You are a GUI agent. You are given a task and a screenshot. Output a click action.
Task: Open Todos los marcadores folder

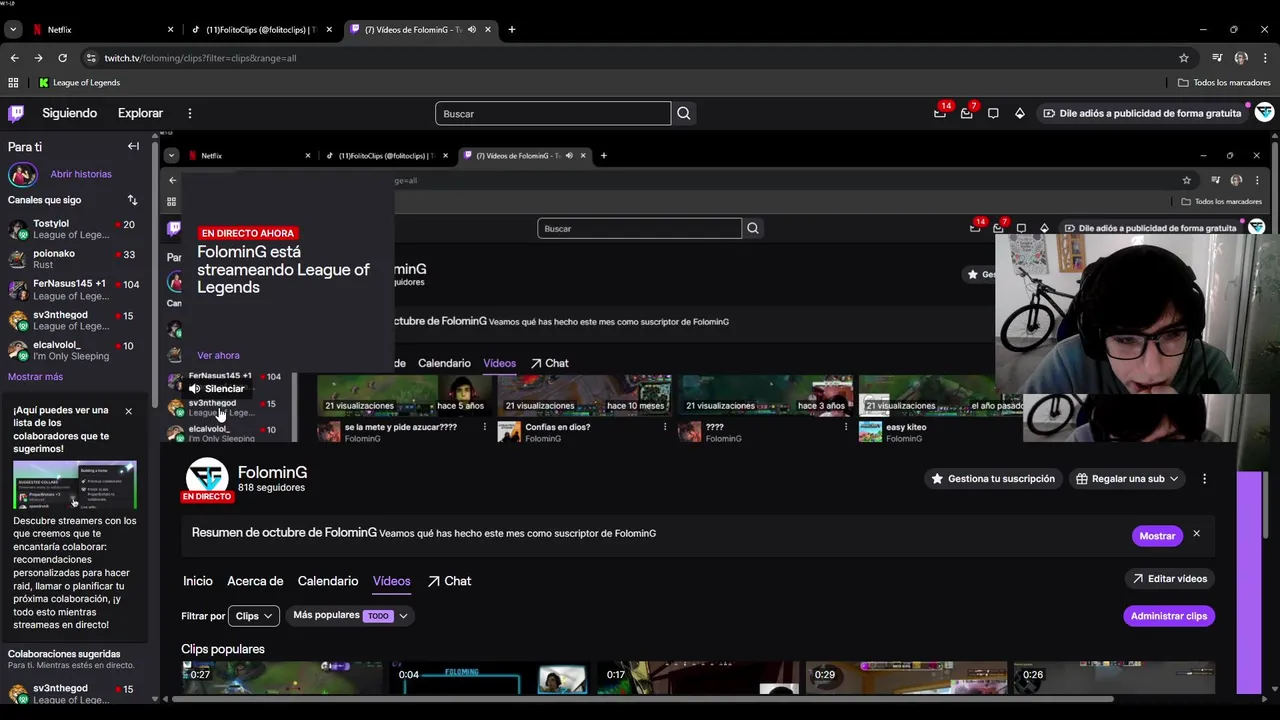point(1224,82)
